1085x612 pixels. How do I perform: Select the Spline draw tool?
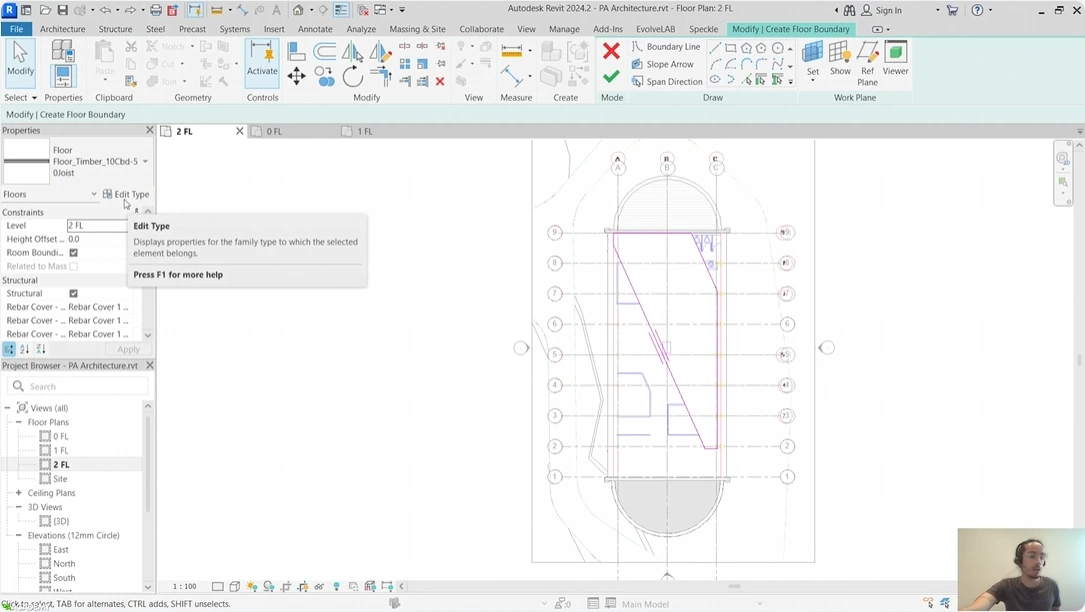point(778,64)
